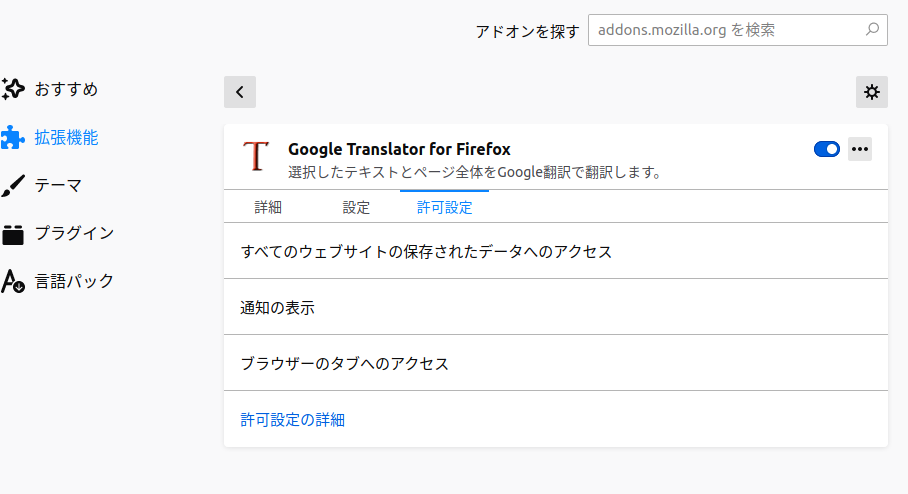Click the Recommendations sparkle icon in sidebar

(x=12, y=89)
